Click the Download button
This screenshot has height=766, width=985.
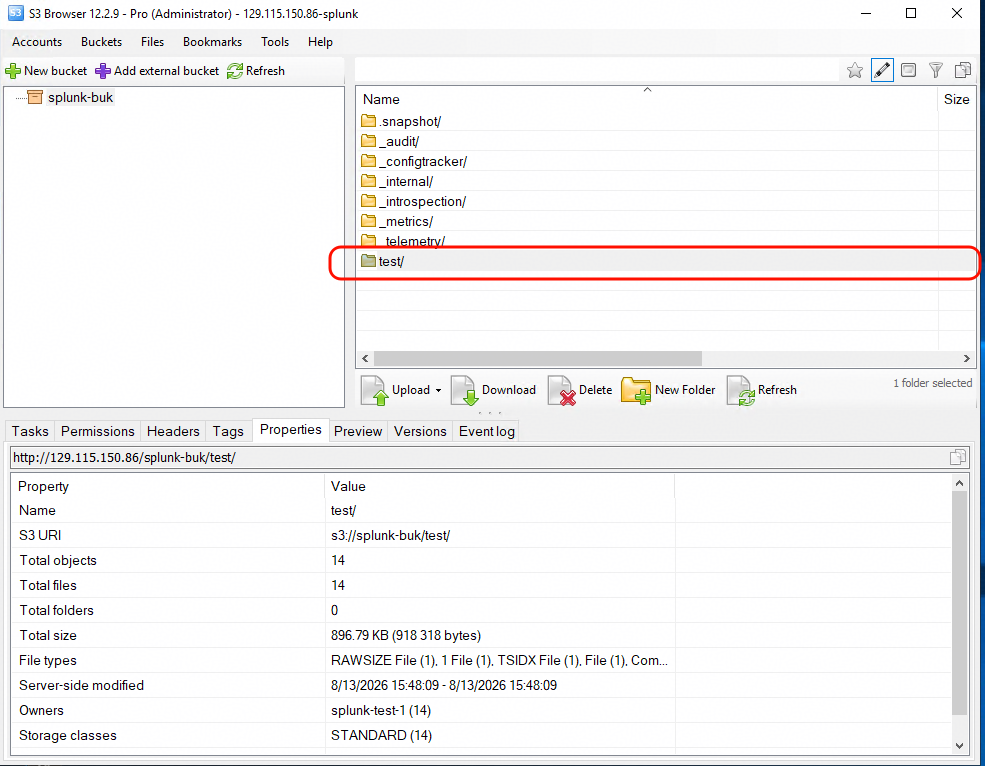[x=493, y=390]
